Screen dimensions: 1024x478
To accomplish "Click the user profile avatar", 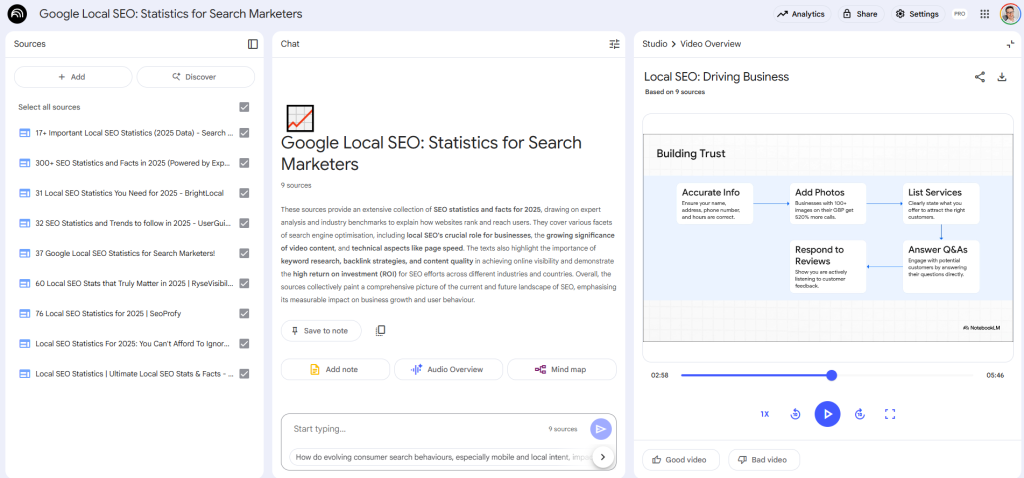I will (x=1010, y=14).
